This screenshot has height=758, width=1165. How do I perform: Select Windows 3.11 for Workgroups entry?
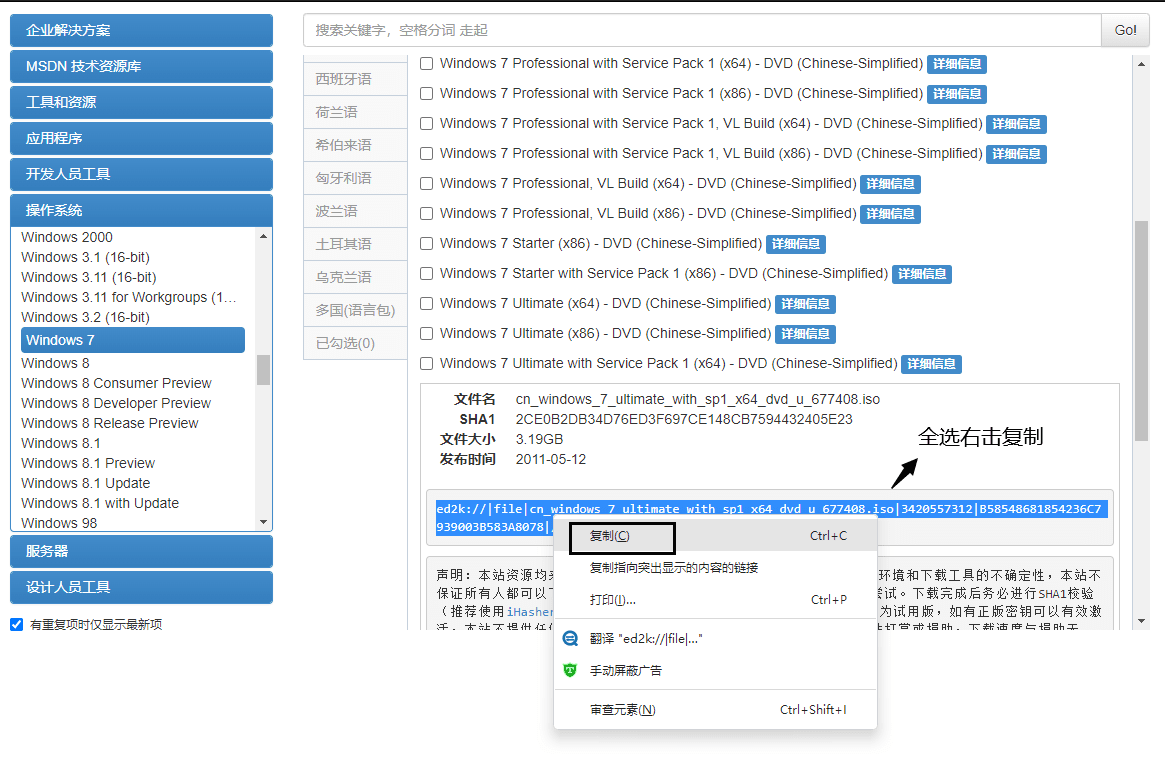(x=129, y=297)
